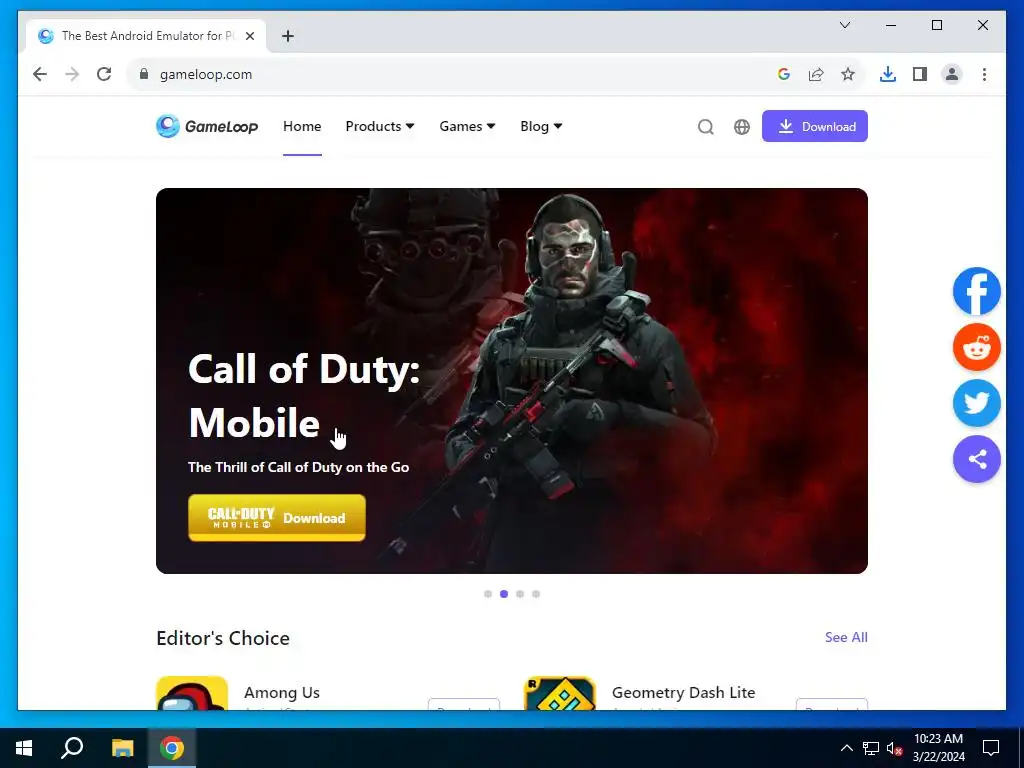1024x768 pixels.
Task: Share this page via address bar icon
Action: pyautogui.click(x=816, y=74)
